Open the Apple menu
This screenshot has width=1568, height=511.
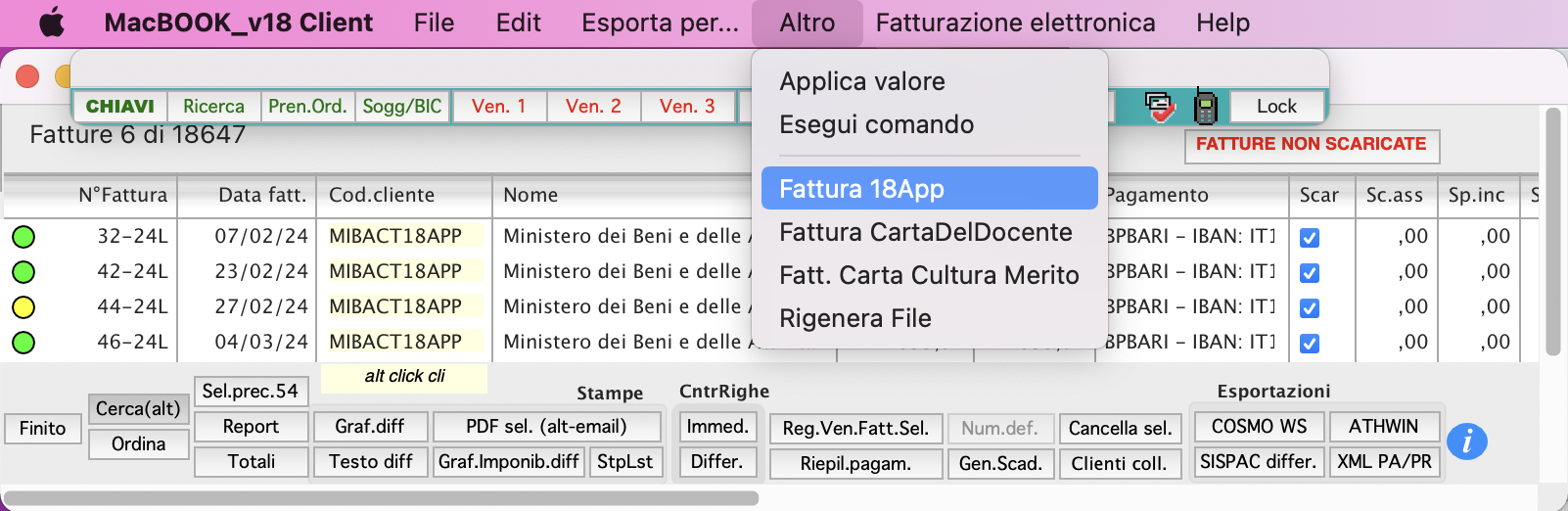pos(52,23)
